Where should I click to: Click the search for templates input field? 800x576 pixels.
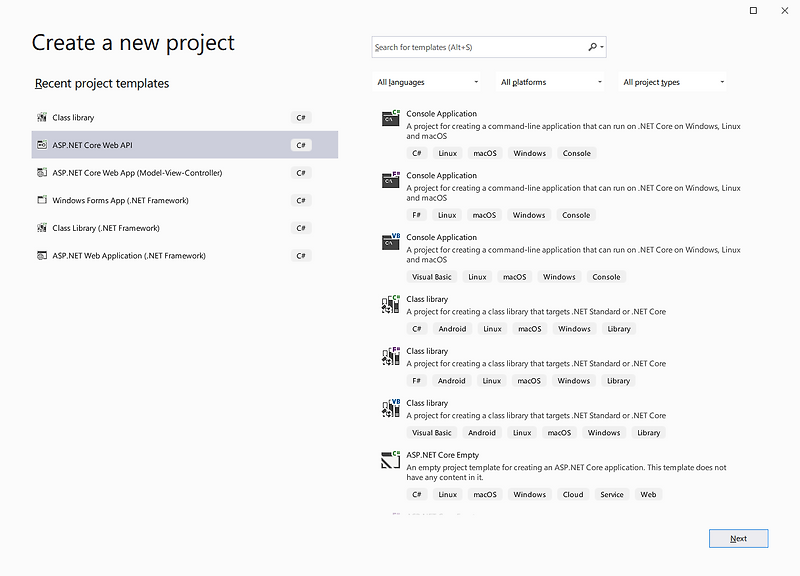[x=470, y=46]
